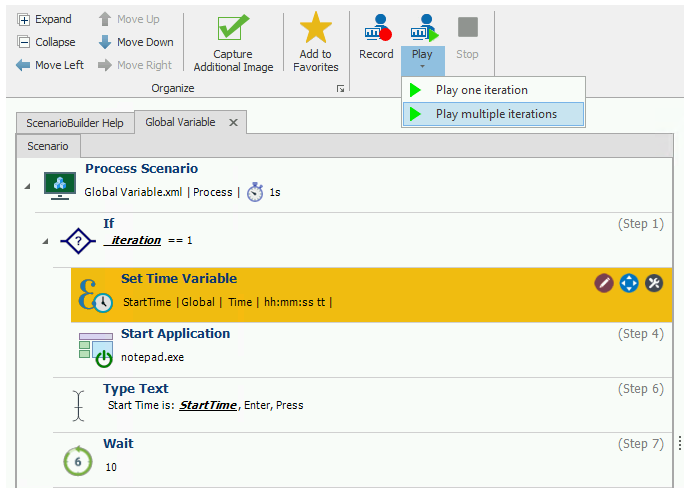Click the (Step 1) label
The height and width of the screenshot is (492, 688).
(x=641, y=224)
